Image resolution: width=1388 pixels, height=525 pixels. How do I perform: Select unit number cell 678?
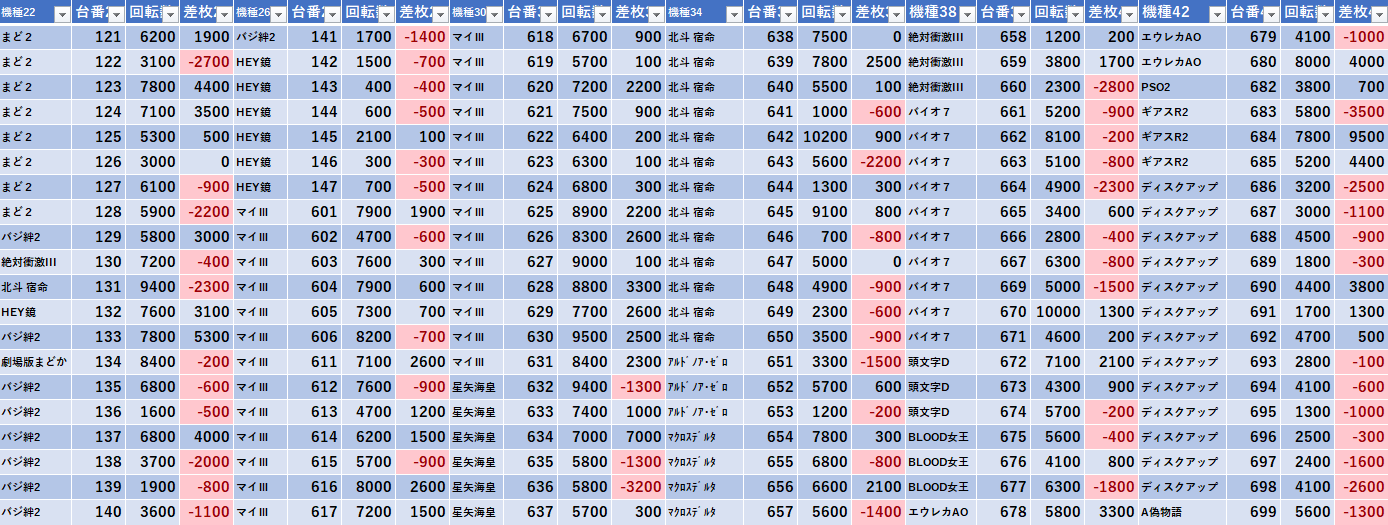pyautogui.click(x=1004, y=512)
